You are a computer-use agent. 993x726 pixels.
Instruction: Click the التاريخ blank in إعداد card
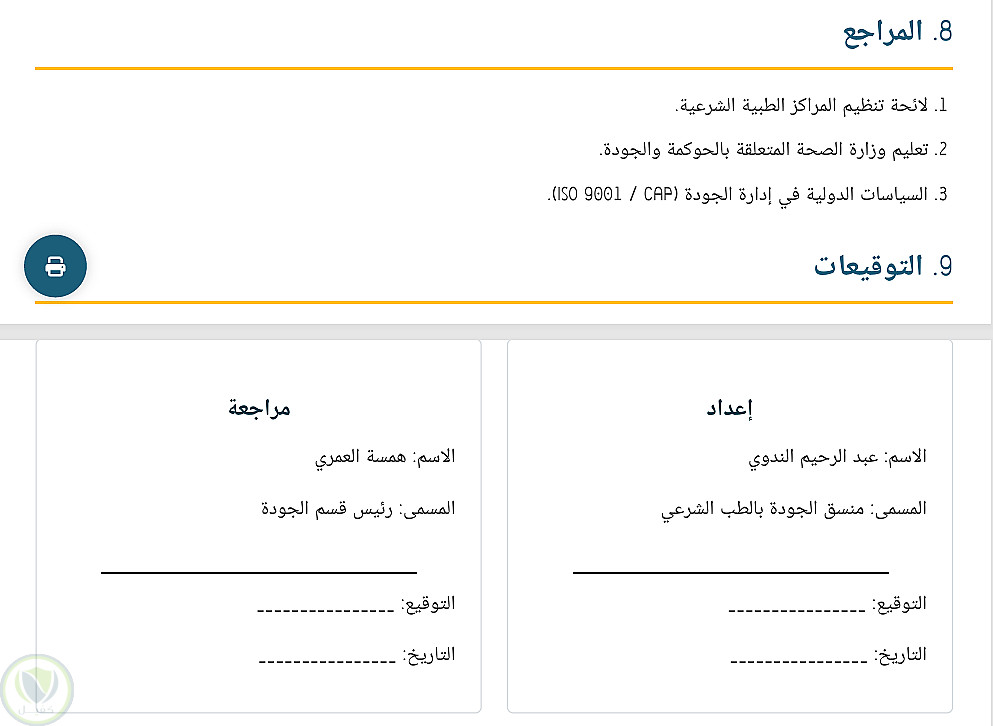point(798,660)
